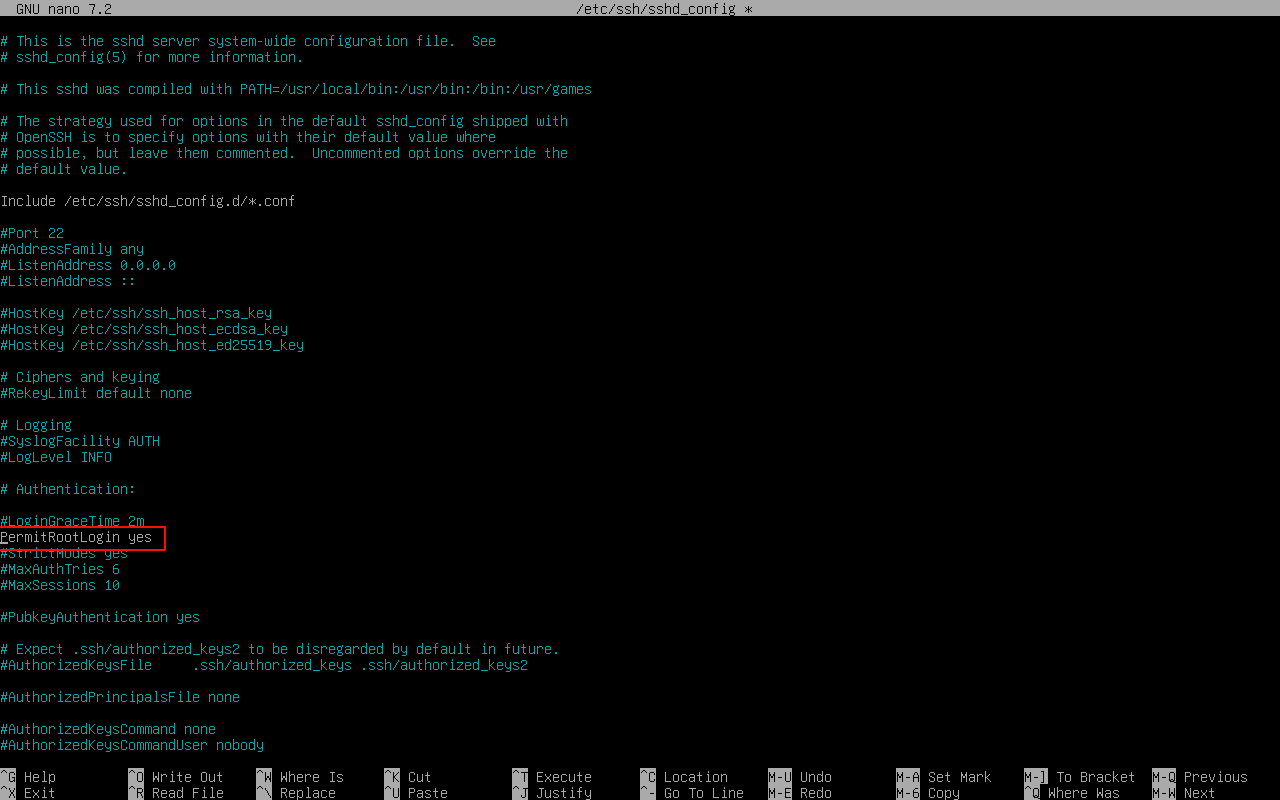
Task: Select the Go To Line shortcut
Action: [x=703, y=793]
